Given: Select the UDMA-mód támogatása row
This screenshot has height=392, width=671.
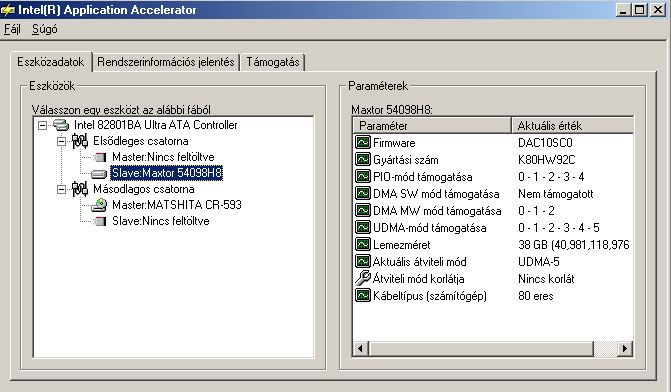Looking at the screenshot, I should 493,227.
